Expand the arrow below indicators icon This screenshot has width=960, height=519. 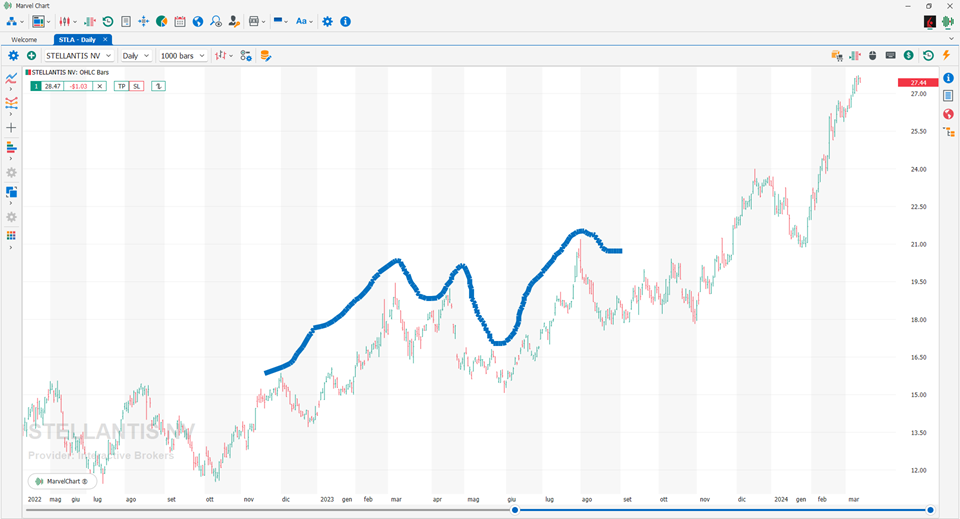pos(11,89)
